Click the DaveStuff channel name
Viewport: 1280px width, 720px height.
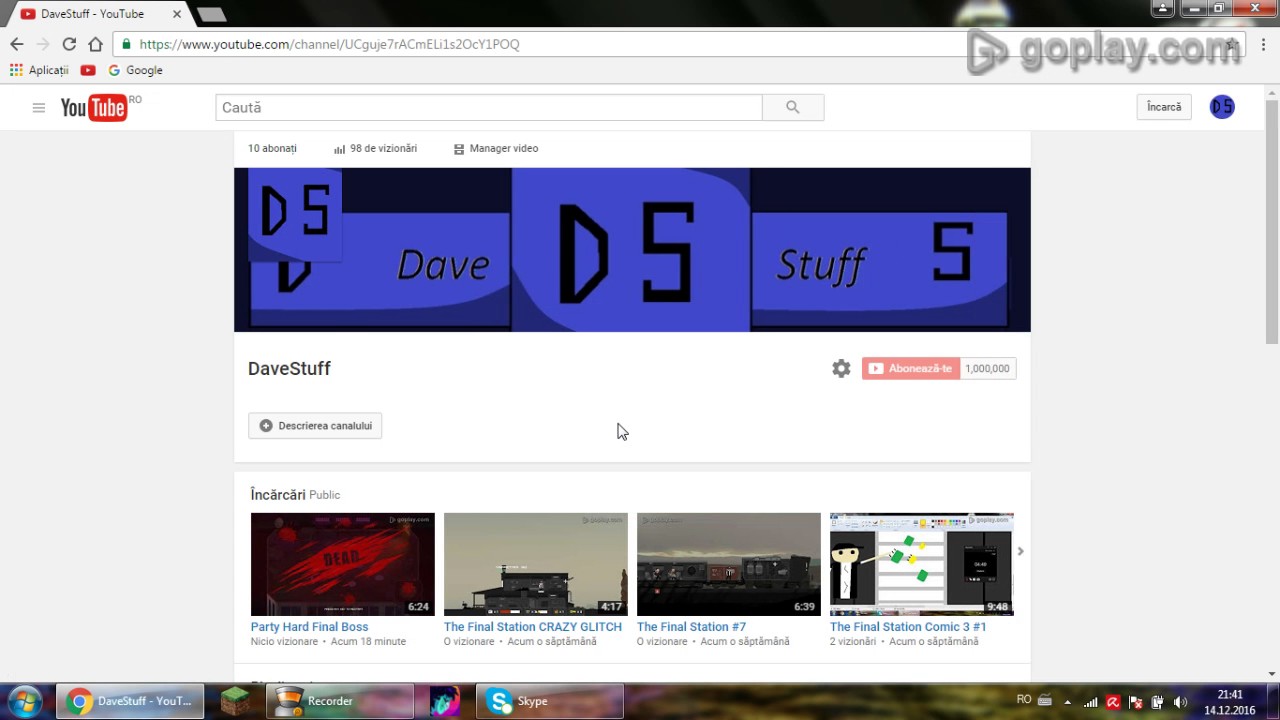point(289,368)
